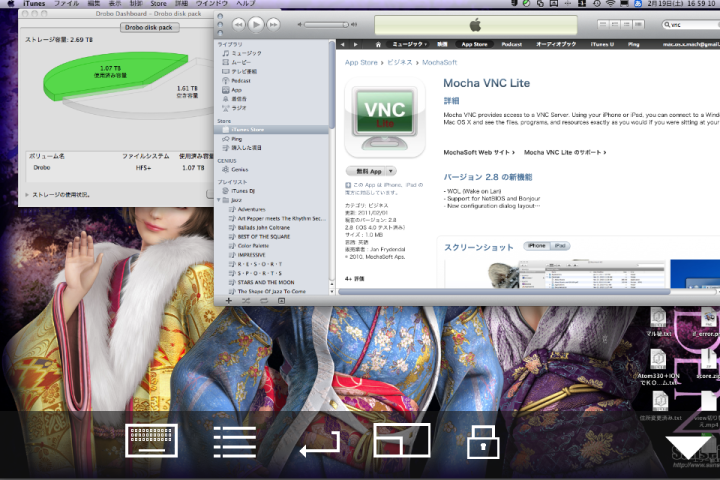Screen dimensions: 720x480
Task: Click the iTunes sidebar vertical scrollbar
Action: (332, 84)
